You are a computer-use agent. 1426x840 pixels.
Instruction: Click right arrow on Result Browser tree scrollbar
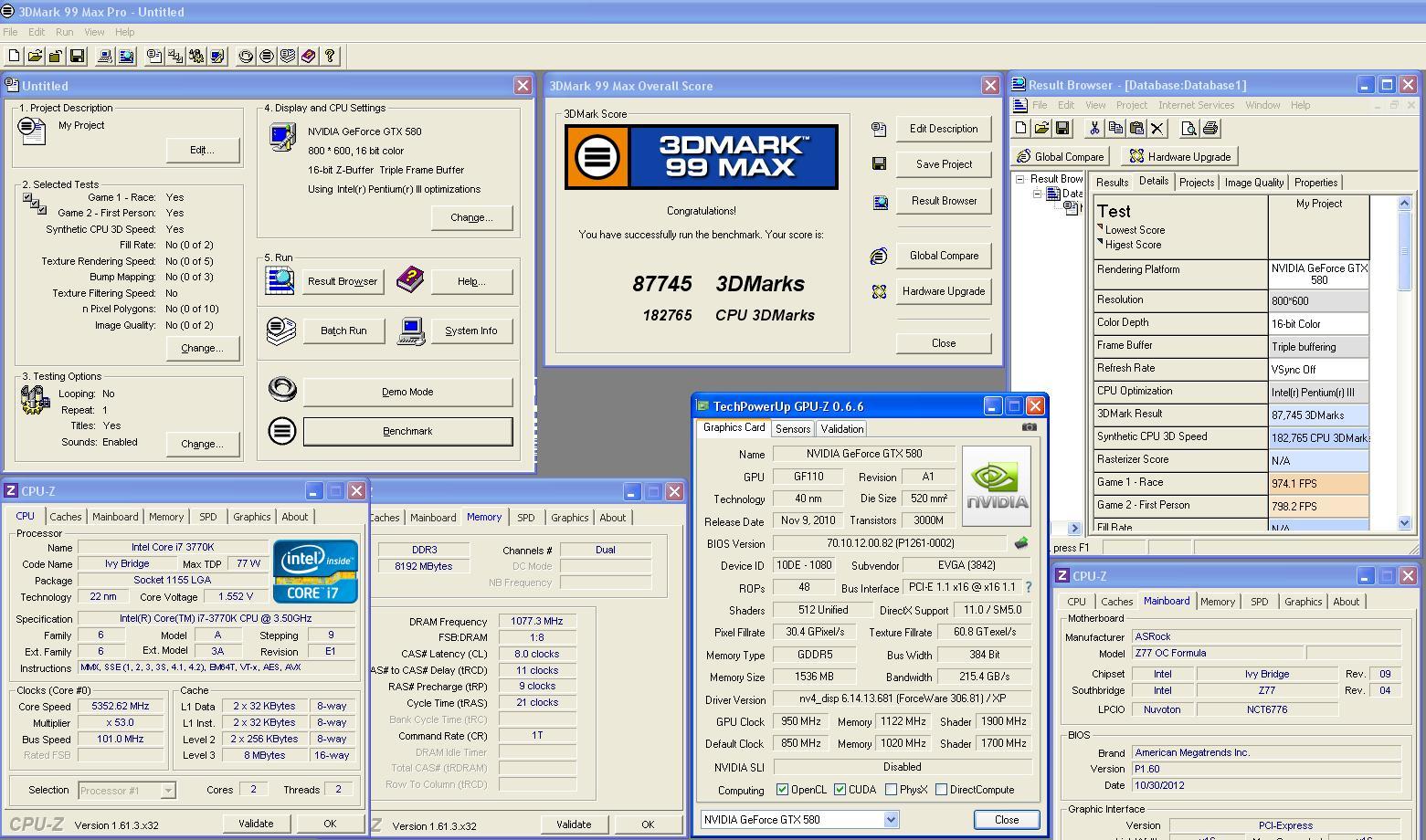click(1074, 528)
